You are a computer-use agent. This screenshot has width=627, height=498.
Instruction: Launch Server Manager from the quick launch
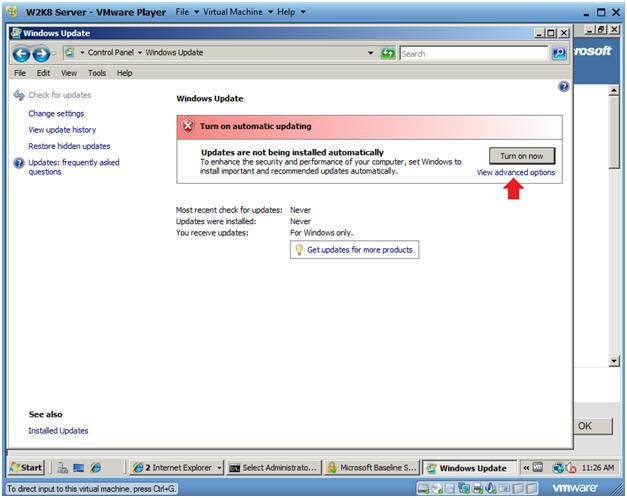(62, 467)
